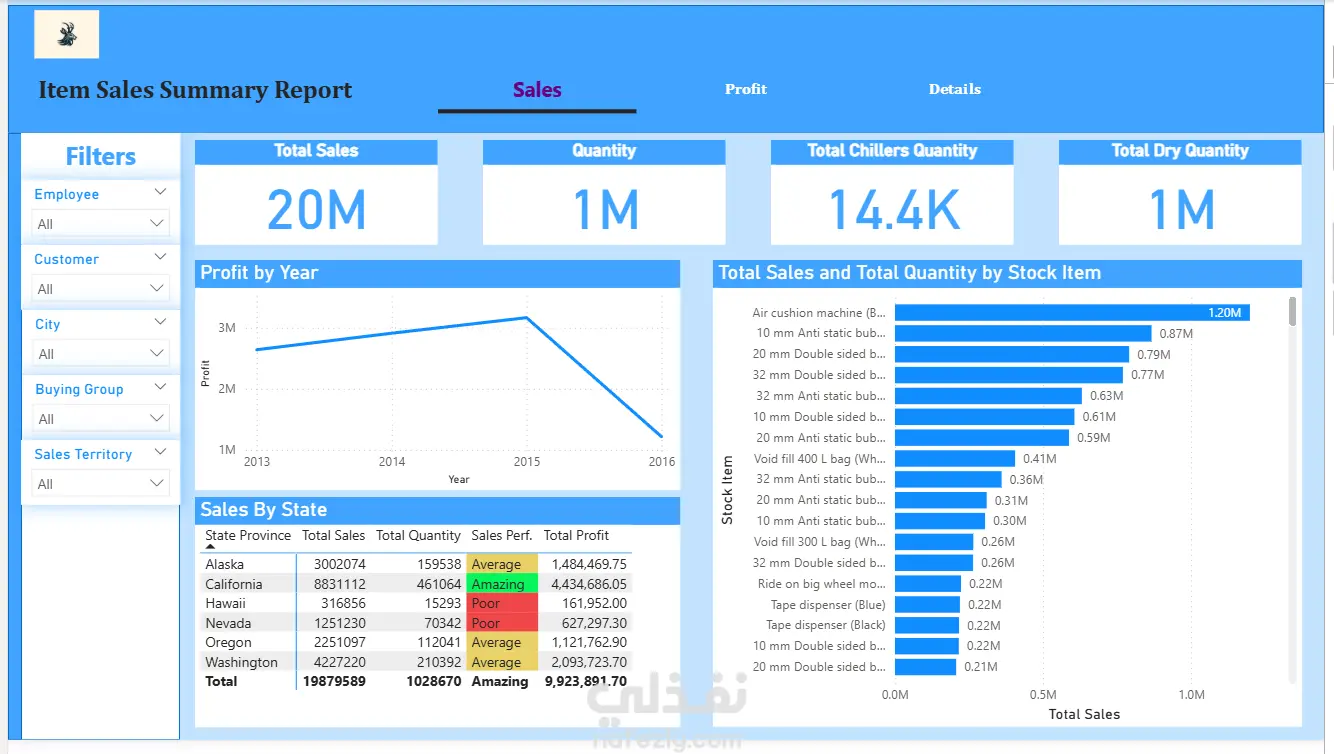Click the Total Sales and Total Quantity title
The height and width of the screenshot is (754, 1334).
[909, 272]
